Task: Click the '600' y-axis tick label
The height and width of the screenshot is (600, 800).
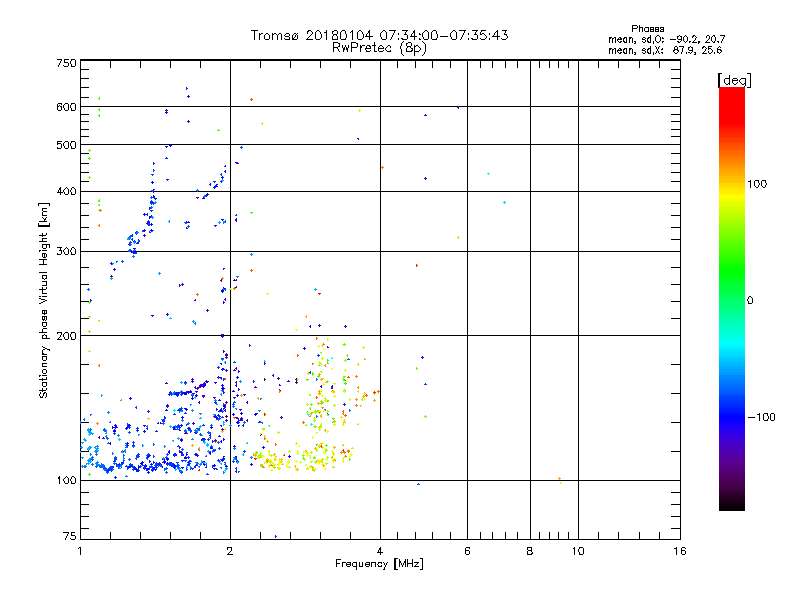Action: (x=66, y=107)
